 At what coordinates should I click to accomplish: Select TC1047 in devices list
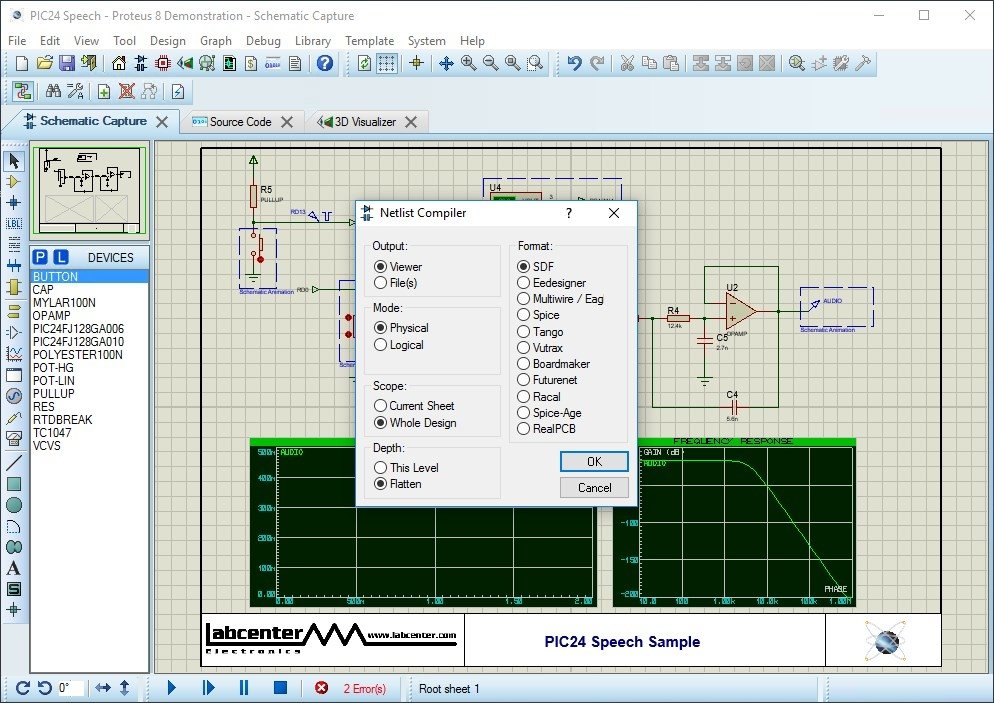89,432
